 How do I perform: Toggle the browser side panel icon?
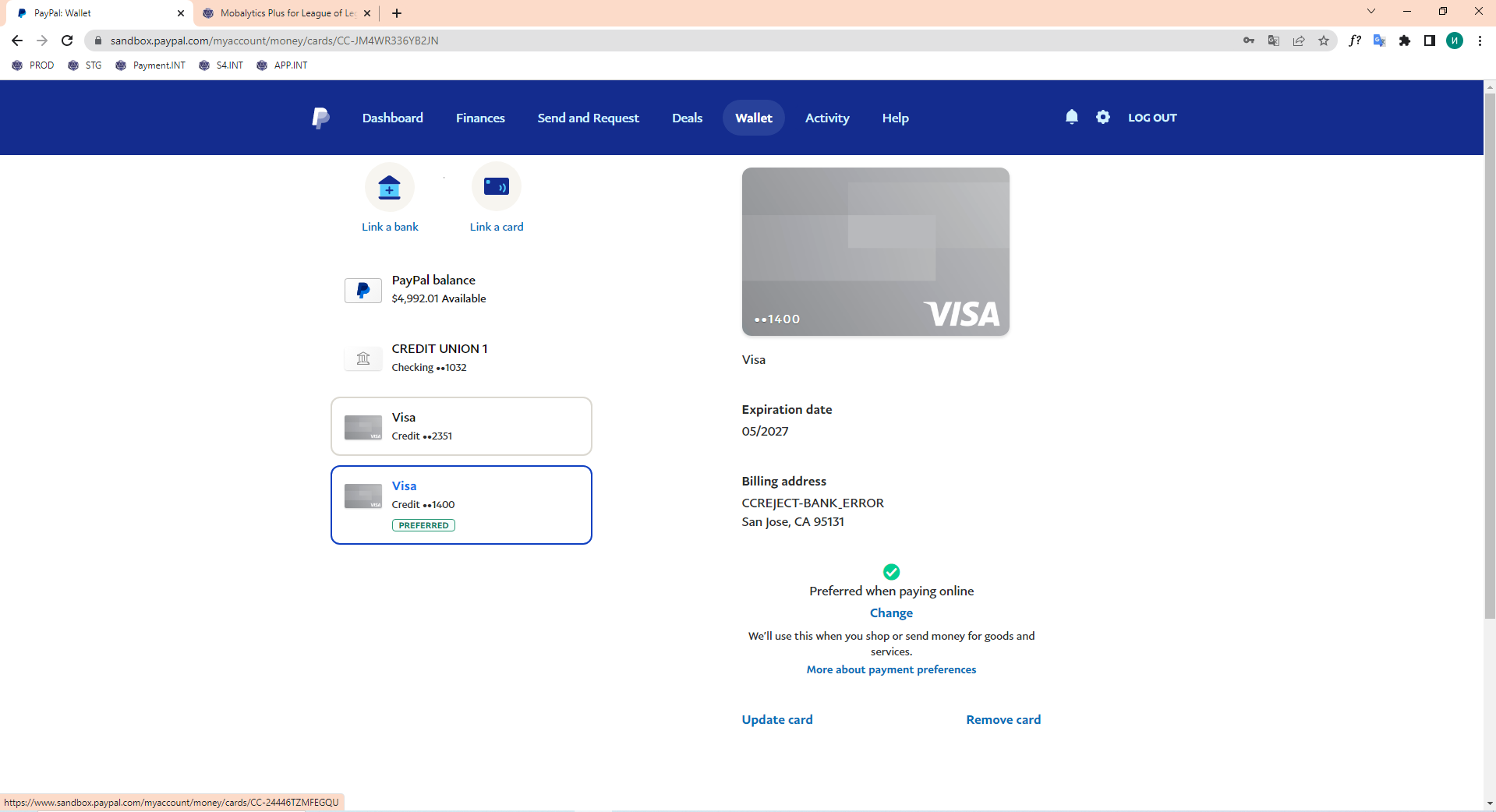(1430, 41)
